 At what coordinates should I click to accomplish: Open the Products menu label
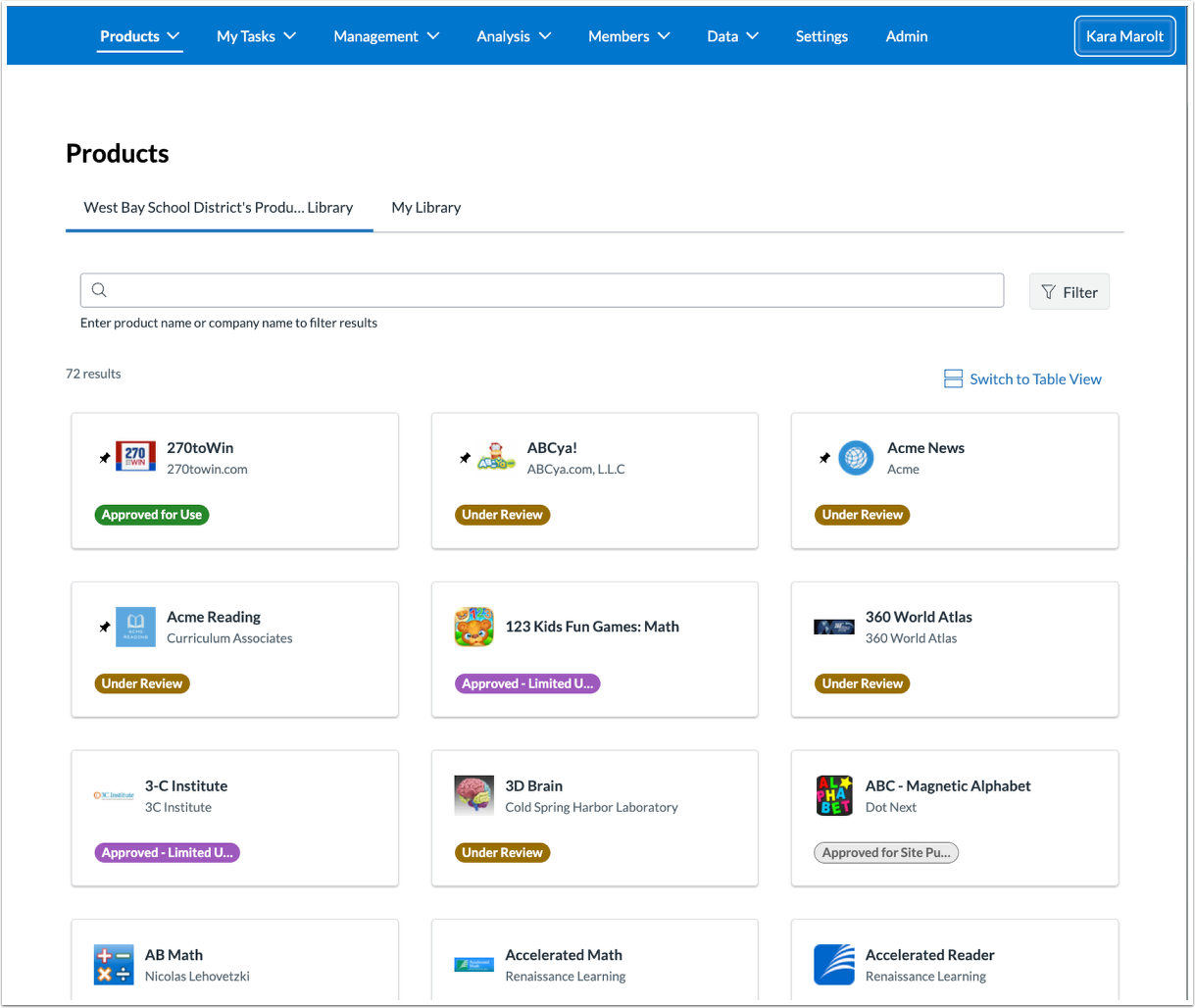tap(129, 36)
